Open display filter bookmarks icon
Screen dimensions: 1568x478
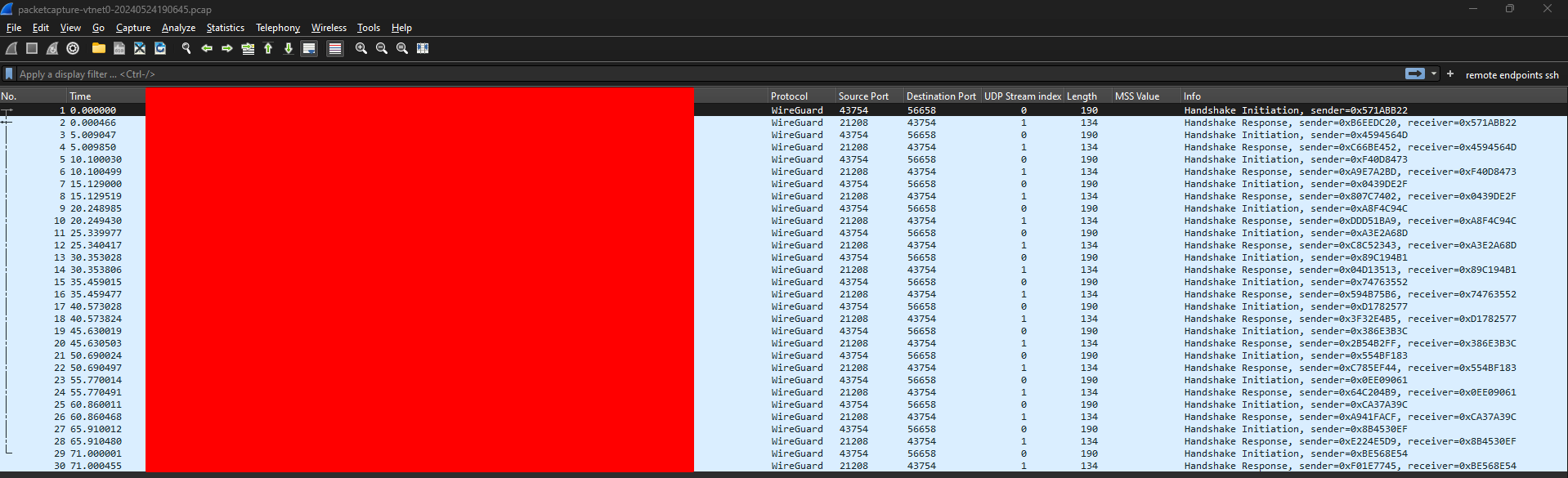click(x=9, y=74)
